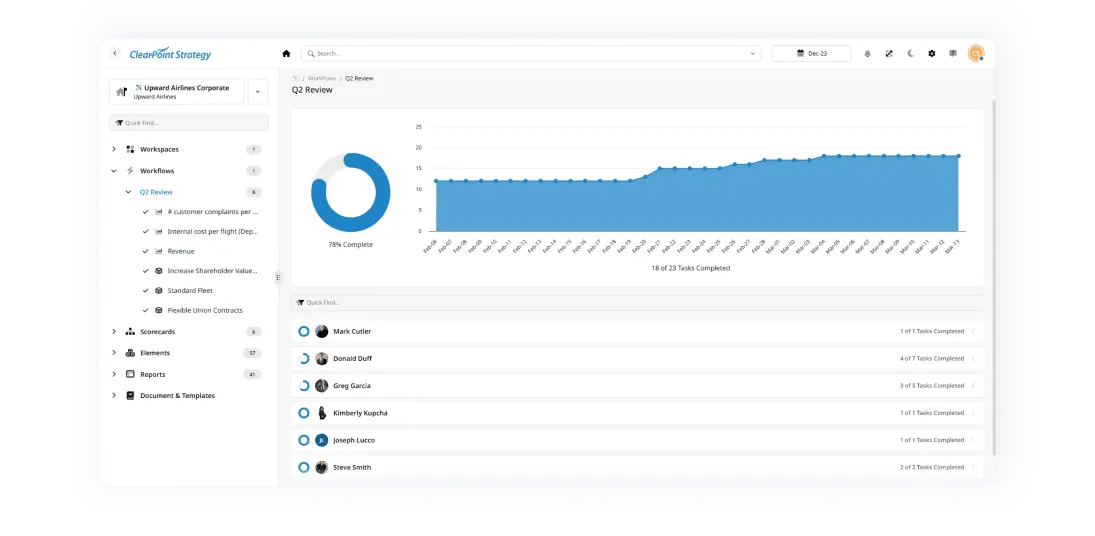Open the help chat icon
The height and width of the screenshot is (536, 1095).
tap(953, 54)
